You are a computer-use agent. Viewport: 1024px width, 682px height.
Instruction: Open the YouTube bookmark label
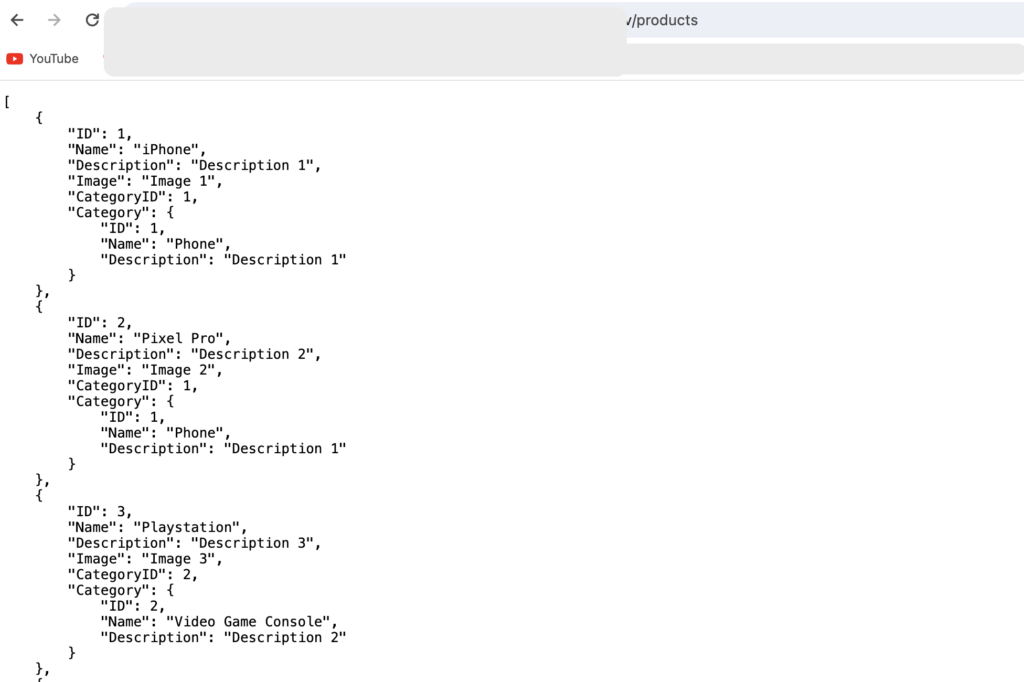coord(54,59)
